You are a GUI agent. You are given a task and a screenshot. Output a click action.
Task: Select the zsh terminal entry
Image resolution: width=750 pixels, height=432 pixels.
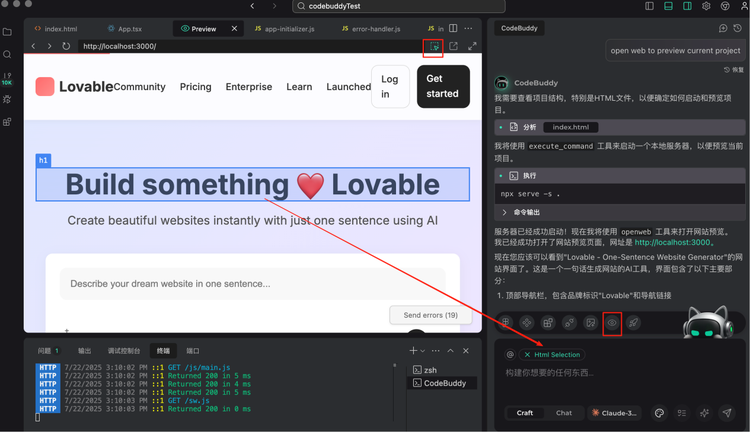pos(442,370)
